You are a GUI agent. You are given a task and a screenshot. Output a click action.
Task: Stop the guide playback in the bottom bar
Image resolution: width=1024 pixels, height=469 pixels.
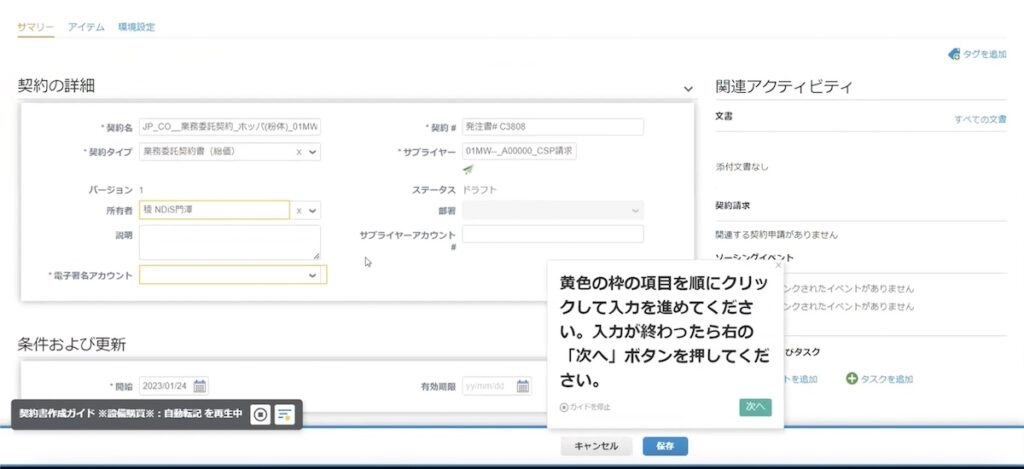click(260, 414)
